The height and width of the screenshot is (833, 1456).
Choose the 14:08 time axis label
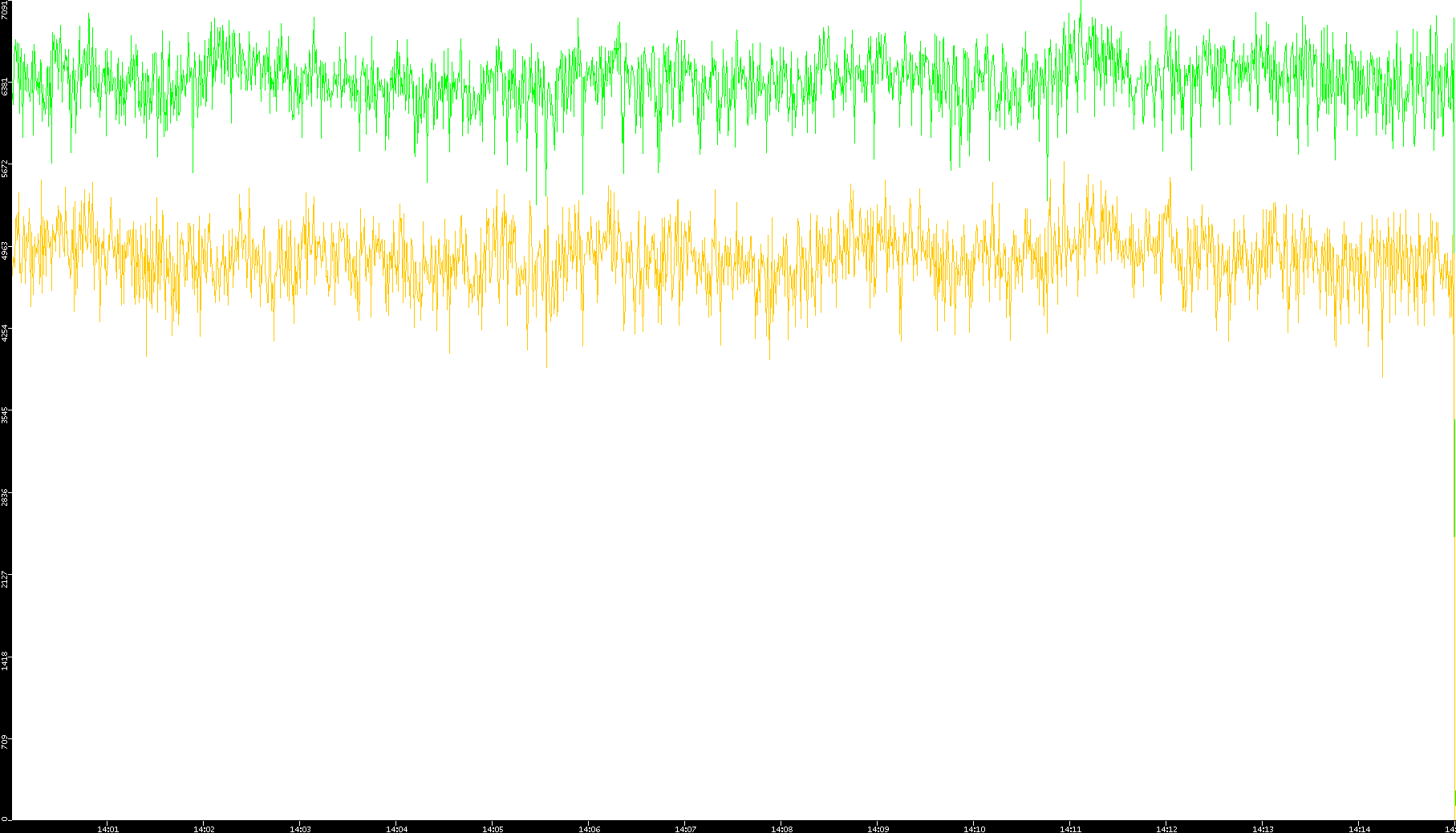click(781, 829)
